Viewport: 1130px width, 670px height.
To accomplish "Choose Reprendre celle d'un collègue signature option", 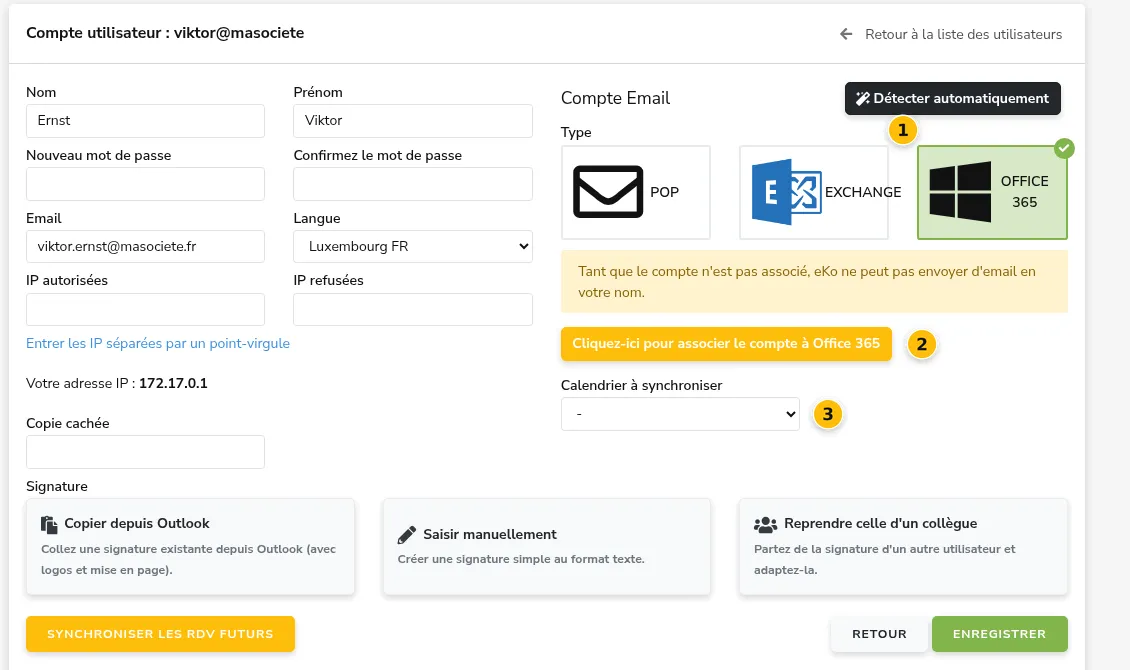I will coord(904,547).
